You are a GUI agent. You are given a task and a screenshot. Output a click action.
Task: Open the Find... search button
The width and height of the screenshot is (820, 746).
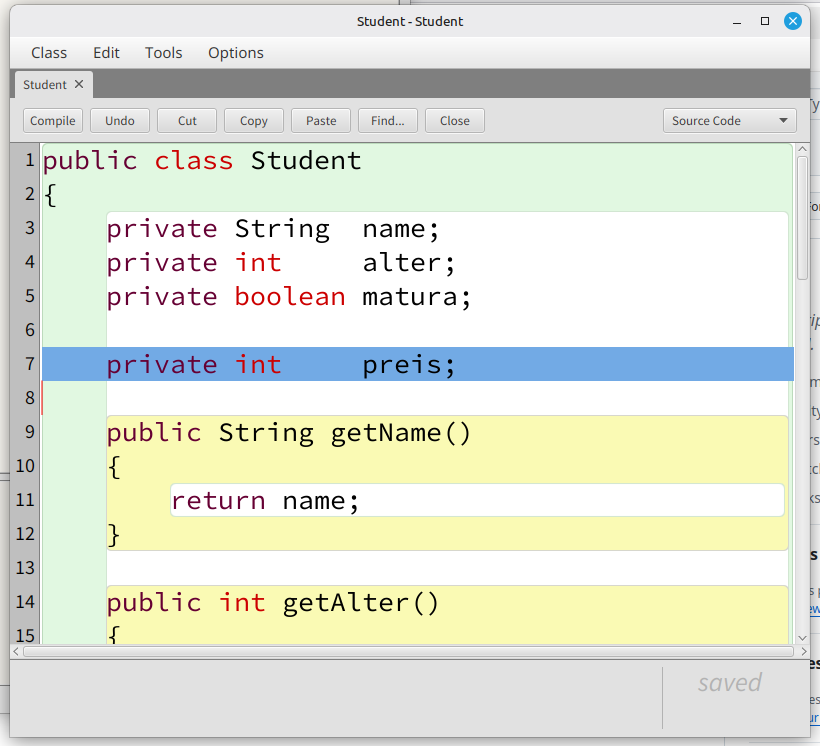[387, 121]
